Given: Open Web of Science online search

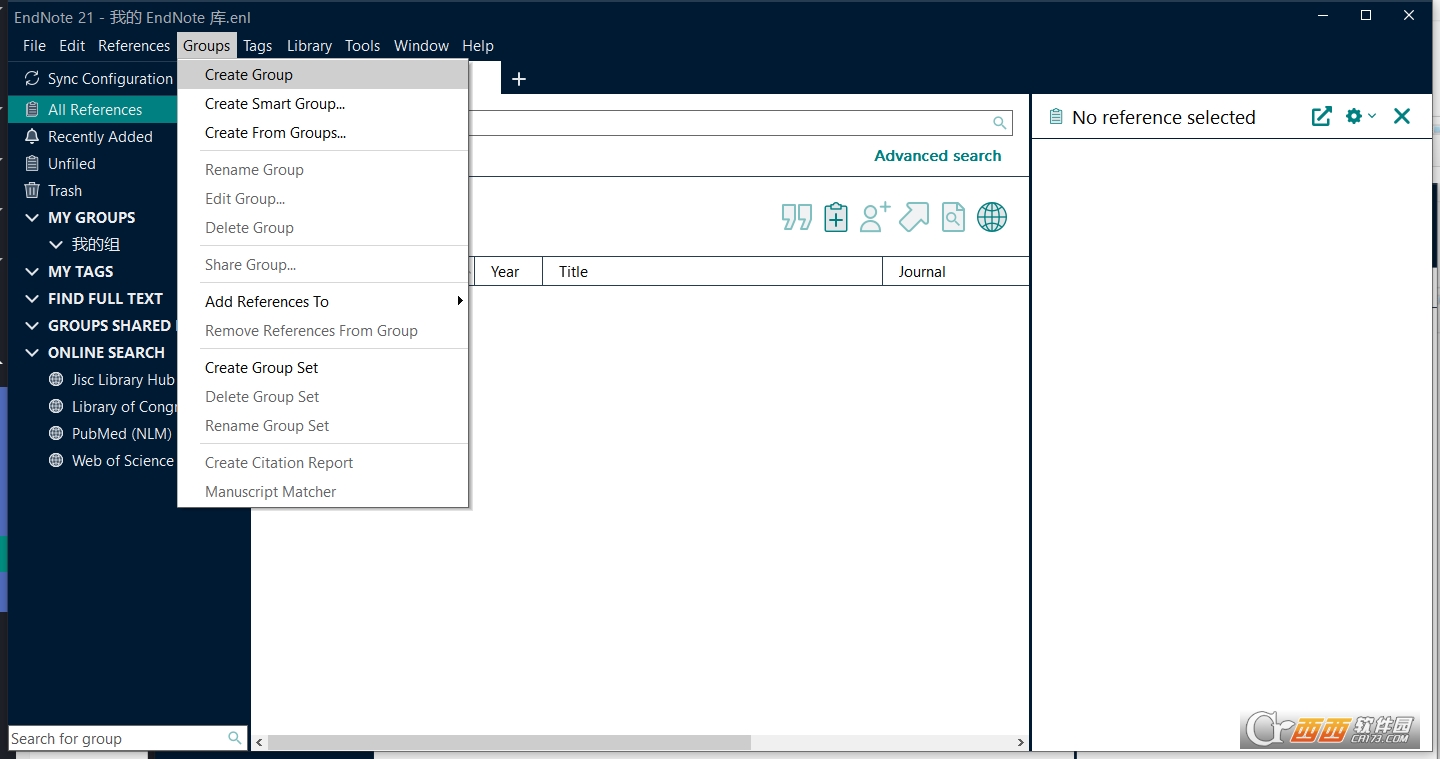Looking at the screenshot, I should click(123, 461).
